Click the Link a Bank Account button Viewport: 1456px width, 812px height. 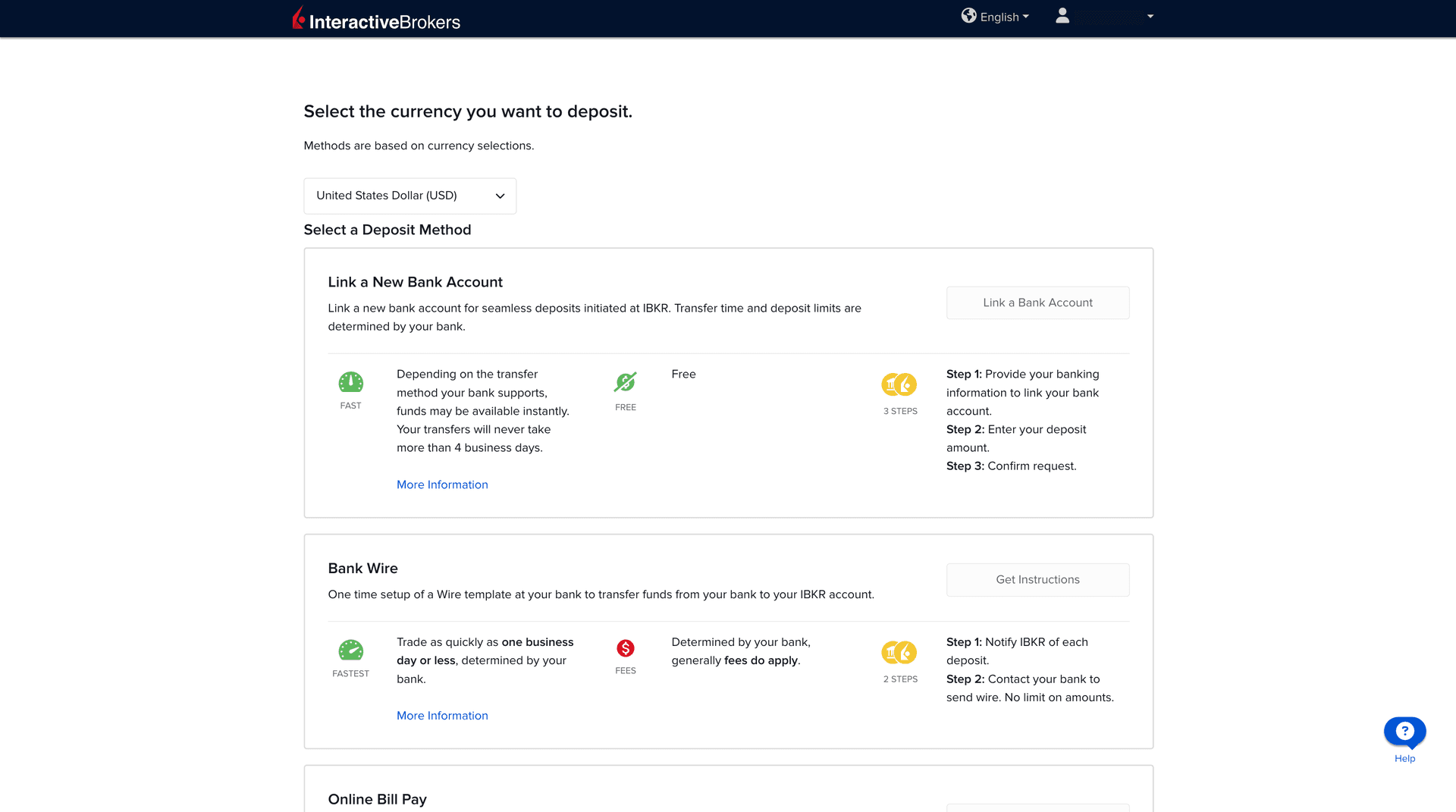coord(1037,303)
